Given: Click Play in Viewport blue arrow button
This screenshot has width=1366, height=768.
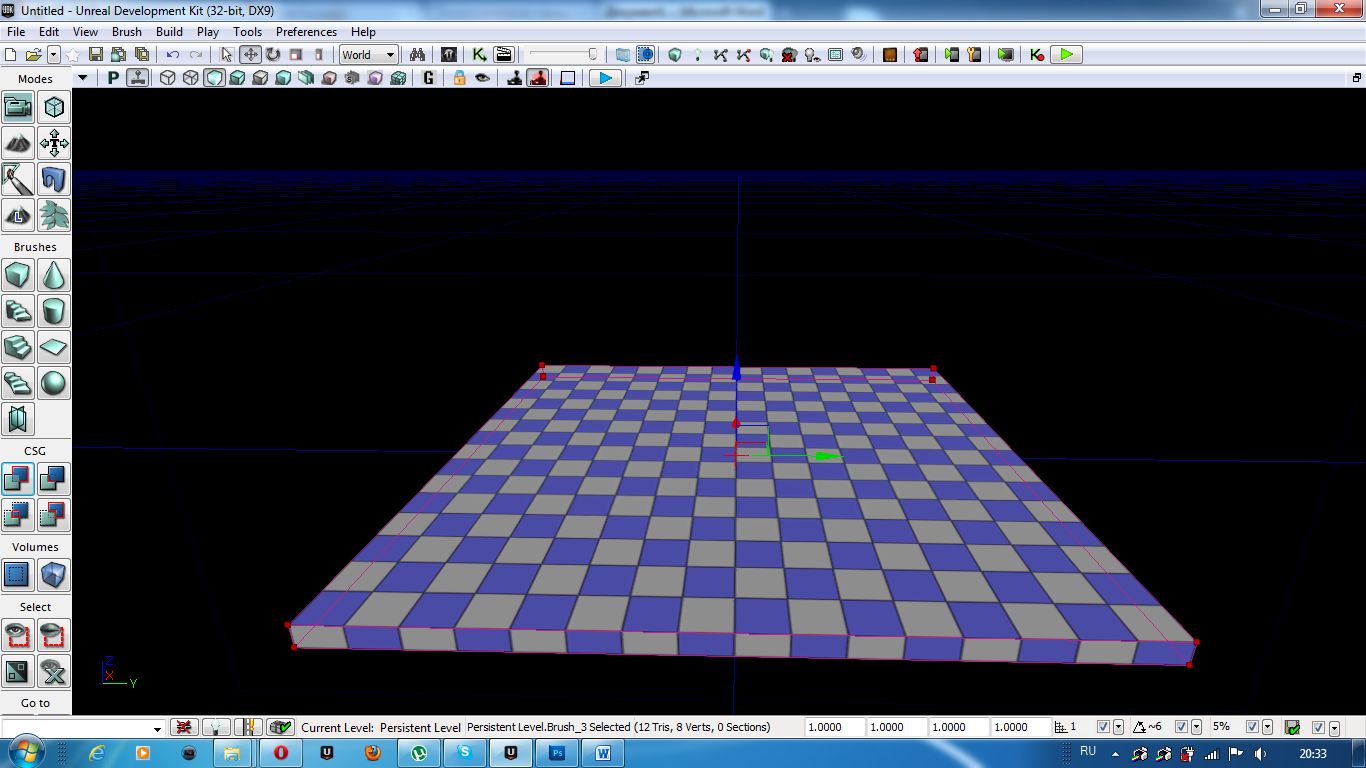Looking at the screenshot, I should [x=604, y=78].
